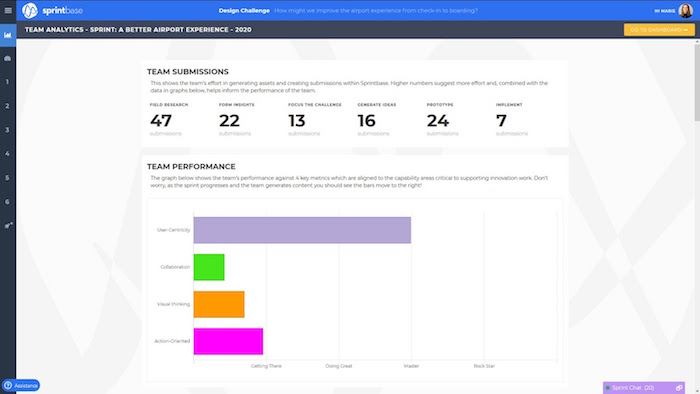Image resolution: width=700 pixels, height=394 pixels.
Task: Select the magenta Action-Oriented bar
Action: click(x=228, y=341)
